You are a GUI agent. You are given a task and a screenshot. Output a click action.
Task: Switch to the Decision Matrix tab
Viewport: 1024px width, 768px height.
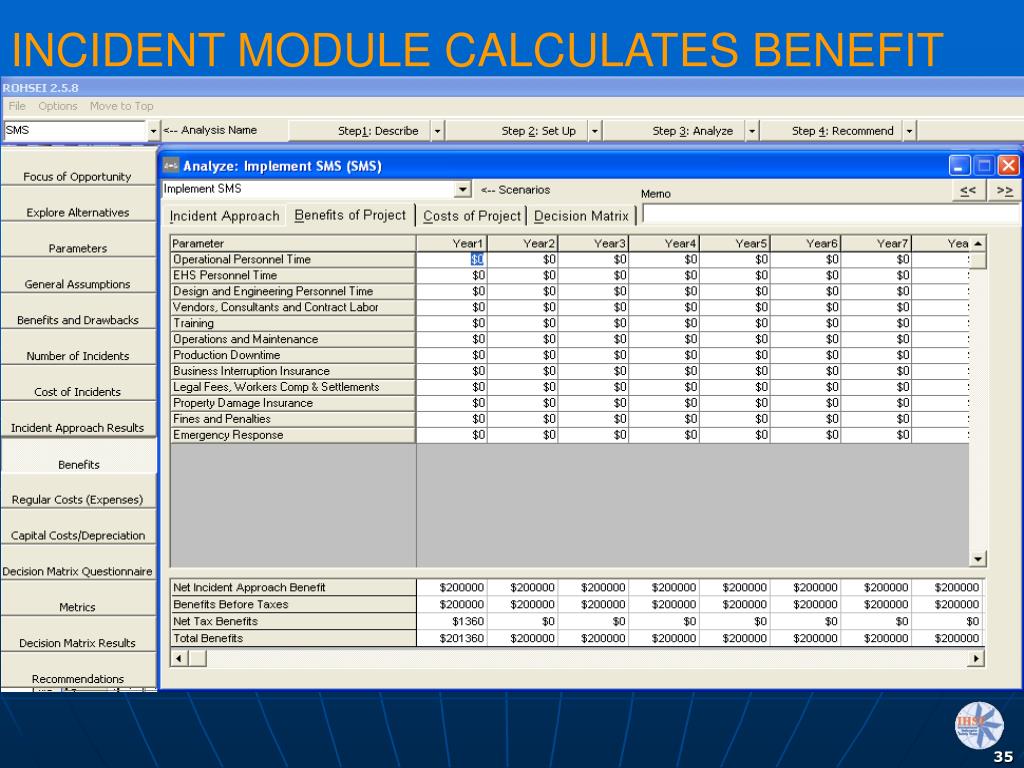pyautogui.click(x=581, y=216)
